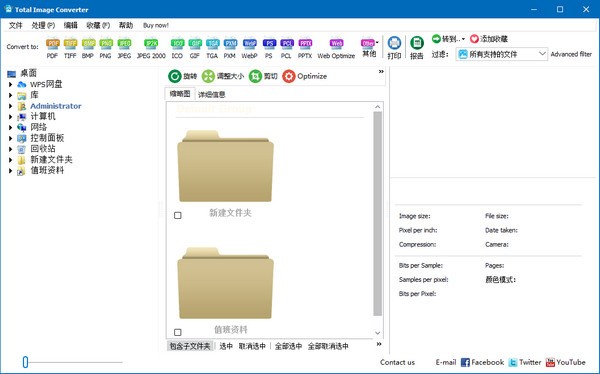Open the 转到 go-to dropdown
The height and width of the screenshot is (374, 600).
[448, 39]
